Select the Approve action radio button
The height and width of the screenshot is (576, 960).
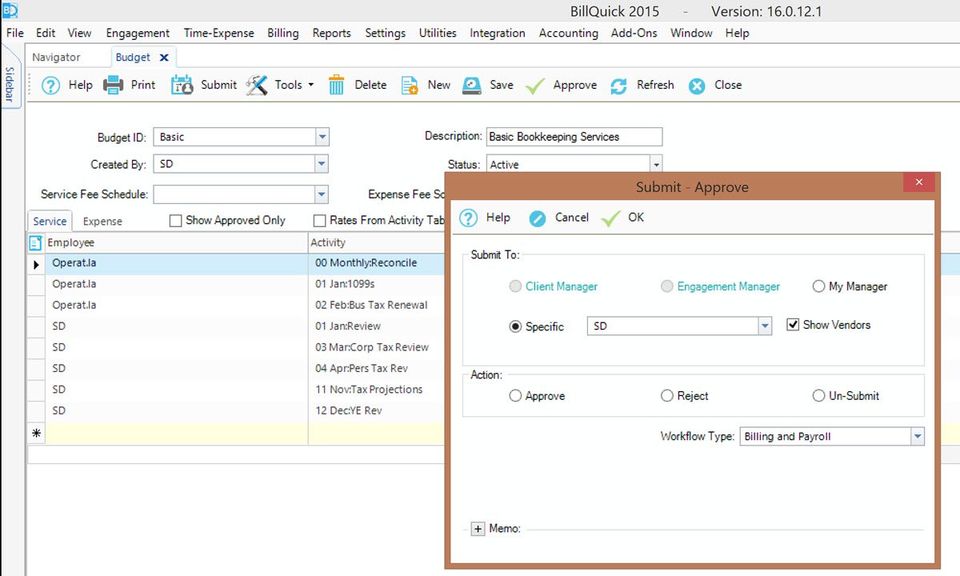[515, 396]
